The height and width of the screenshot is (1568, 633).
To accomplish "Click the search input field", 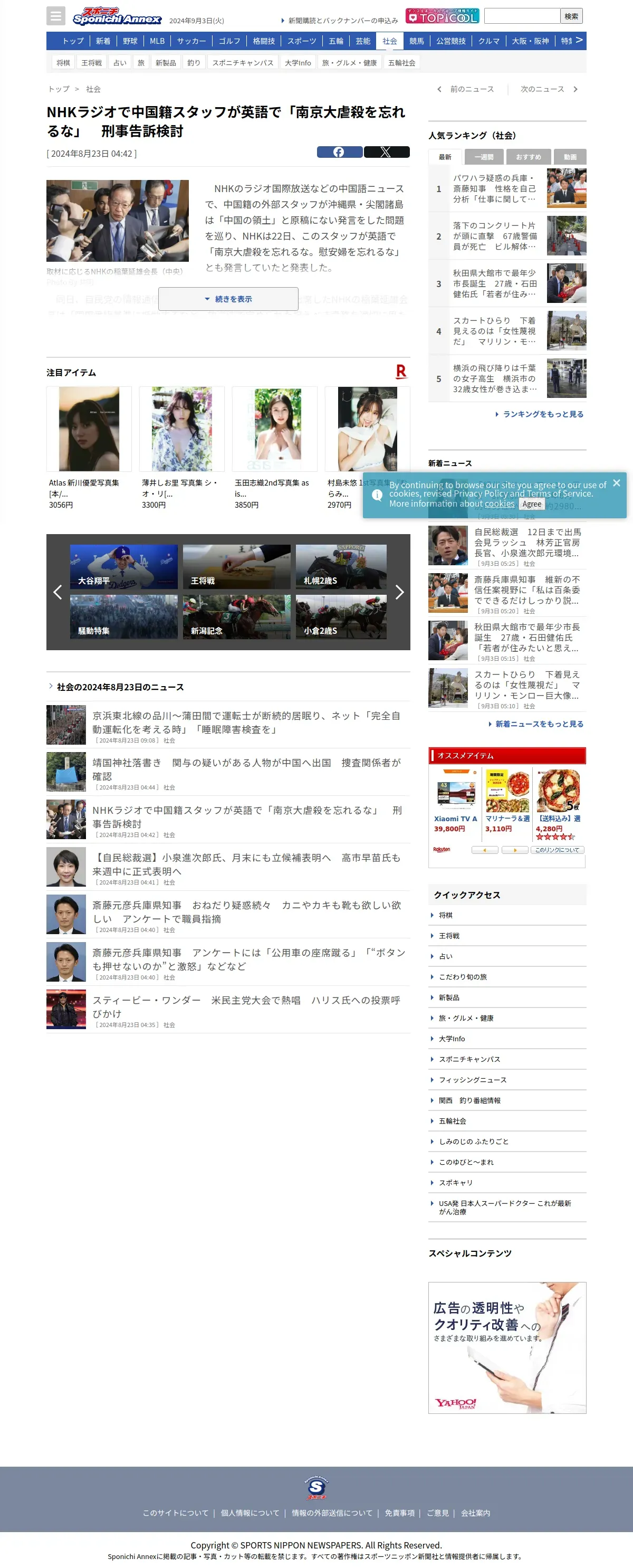I will (522, 16).
